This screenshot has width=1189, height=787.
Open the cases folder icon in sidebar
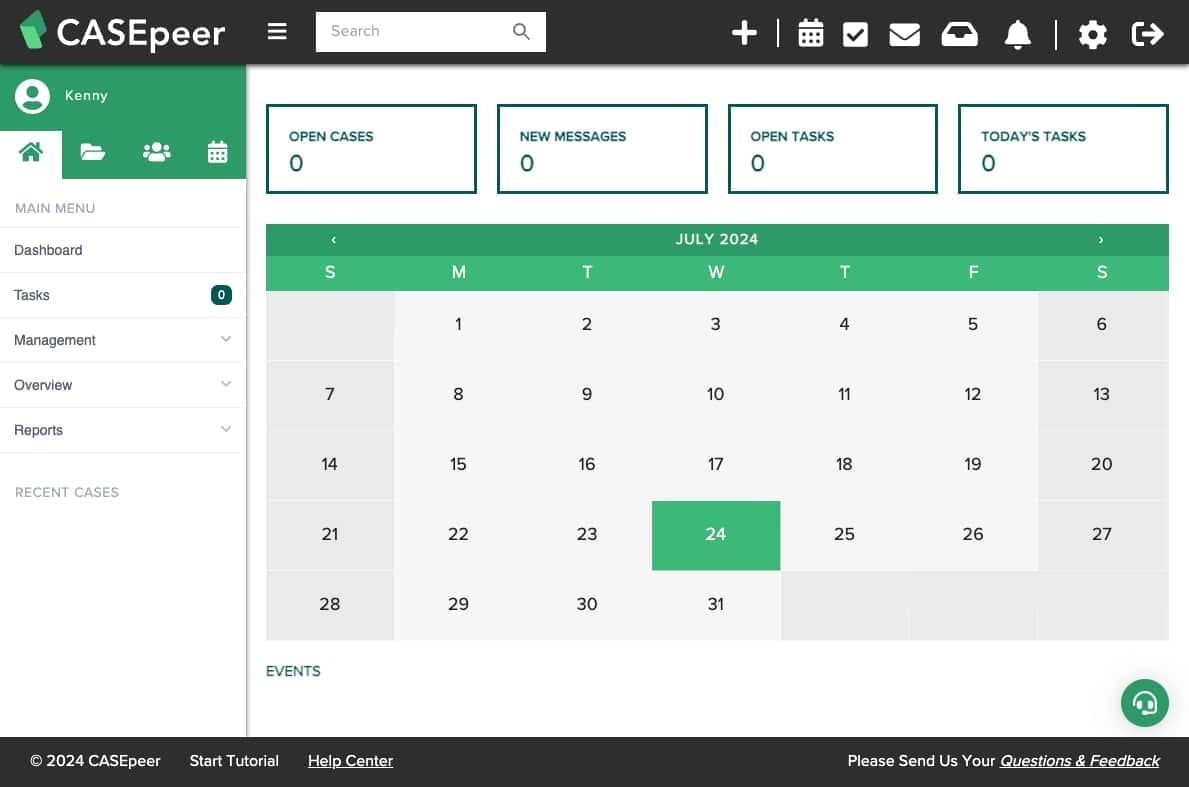click(92, 152)
